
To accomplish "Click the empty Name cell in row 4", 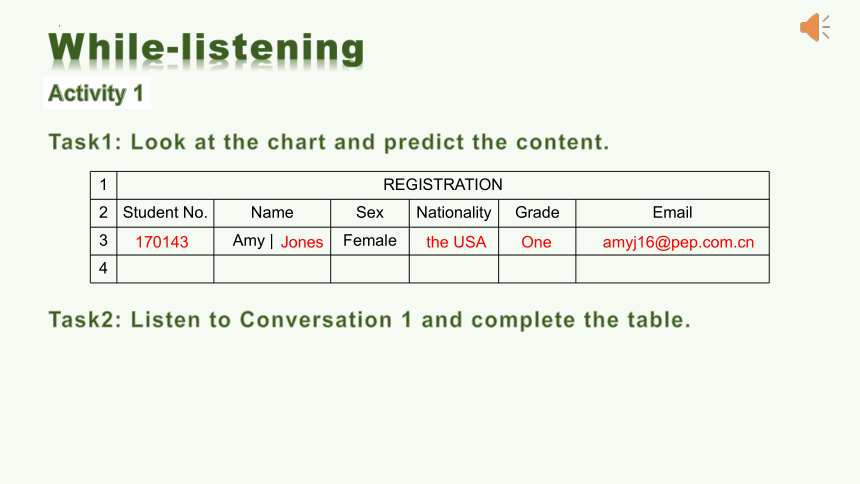I will point(272,269).
